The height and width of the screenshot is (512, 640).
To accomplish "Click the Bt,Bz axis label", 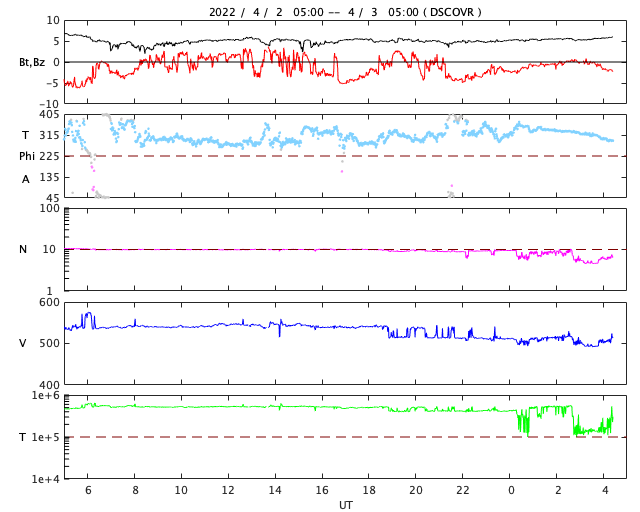I will point(32,62).
